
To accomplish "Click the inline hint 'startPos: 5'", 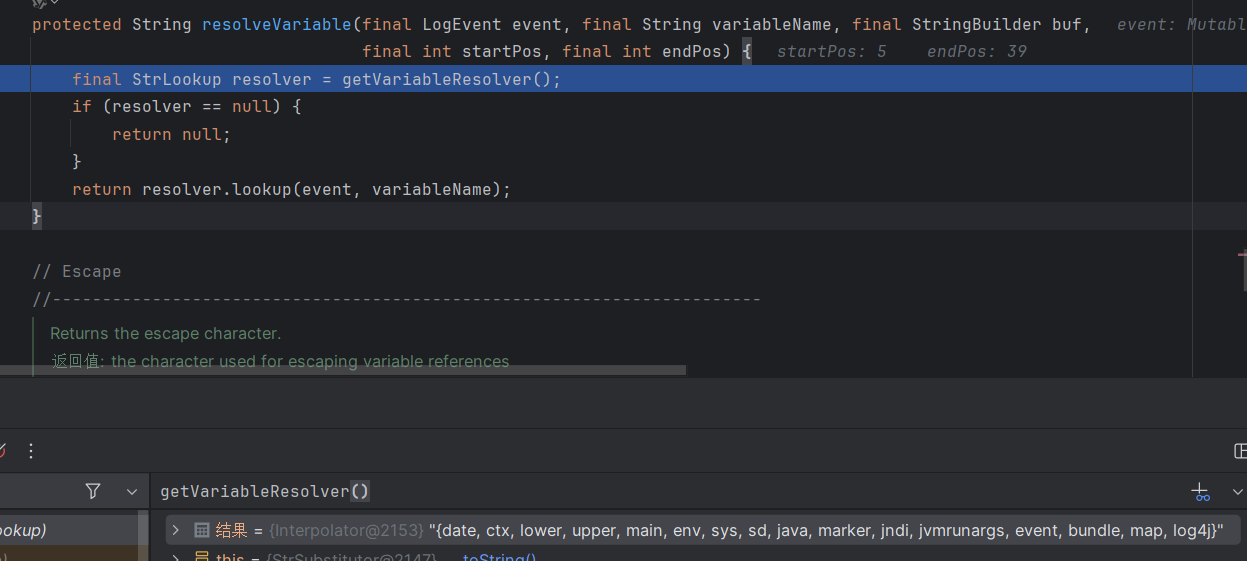I will [x=831, y=51].
